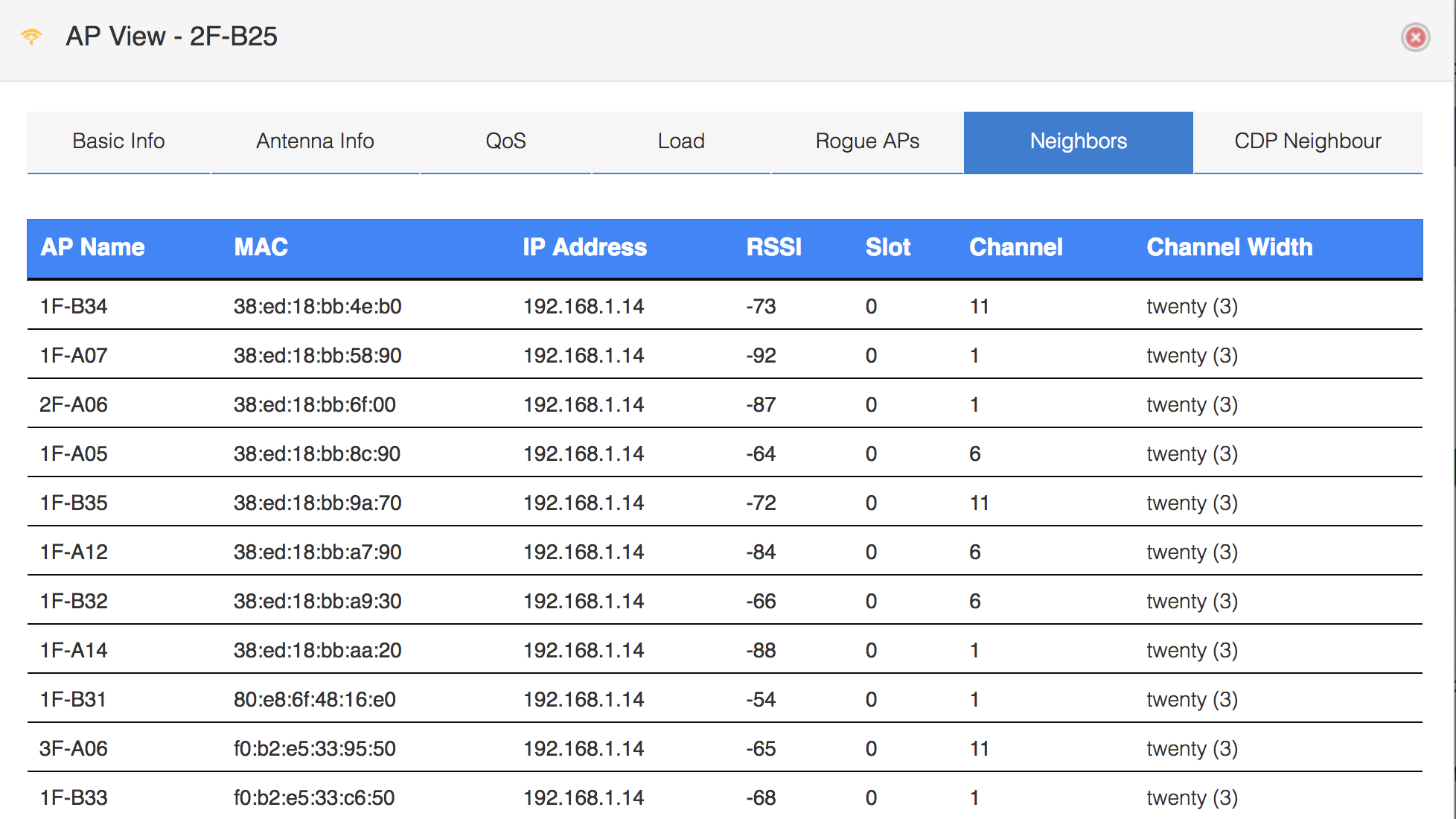Click MAC address 38:ed:18:bb:aa:20
This screenshot has height=819, width=1456.
point(318,650)
